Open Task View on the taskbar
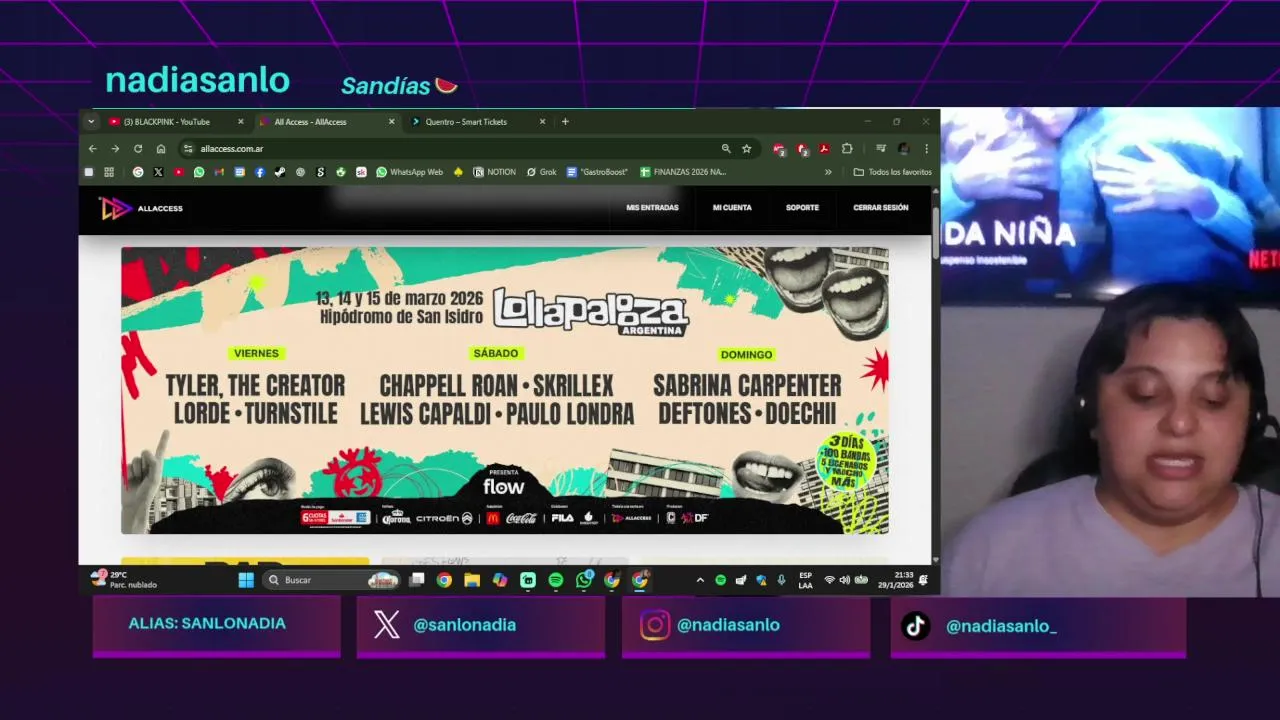The image size is (1280, 720). pos(417,580)
